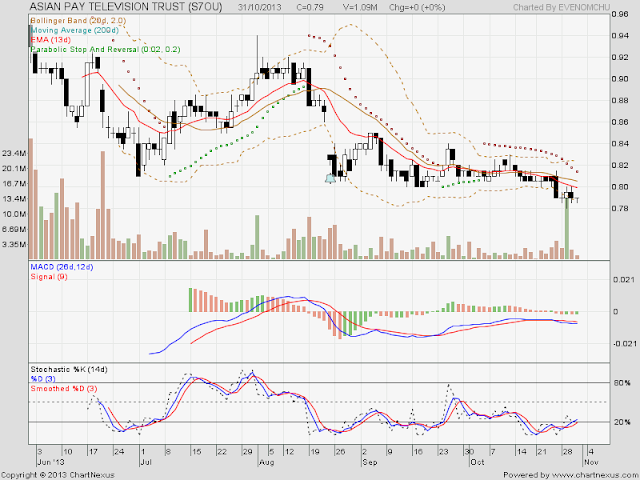The image size is (640, 480).
Task: Click date tick 16 on the time axis
Action: pos(418,452)
